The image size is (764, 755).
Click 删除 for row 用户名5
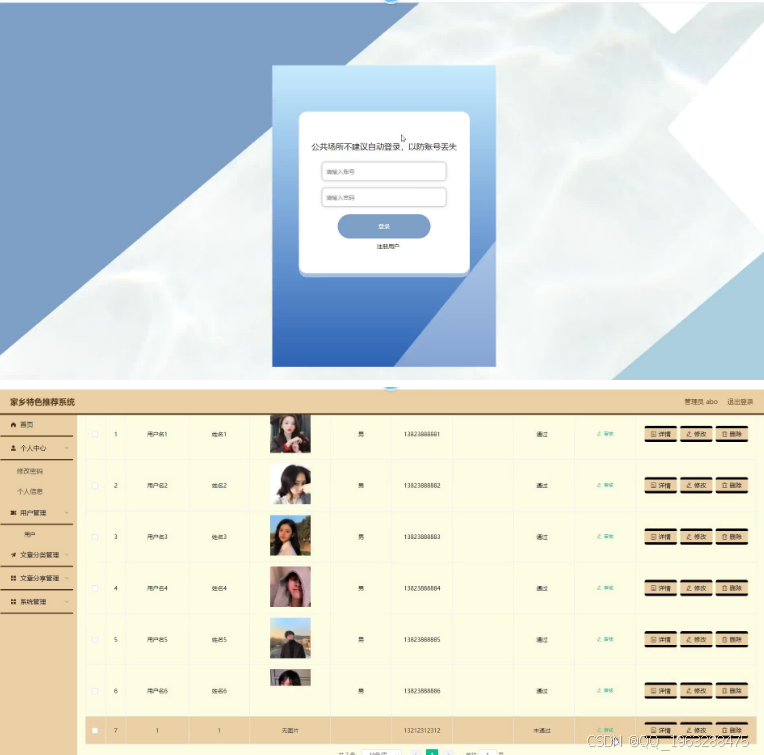pyautogui.click(x=732, y=640)
